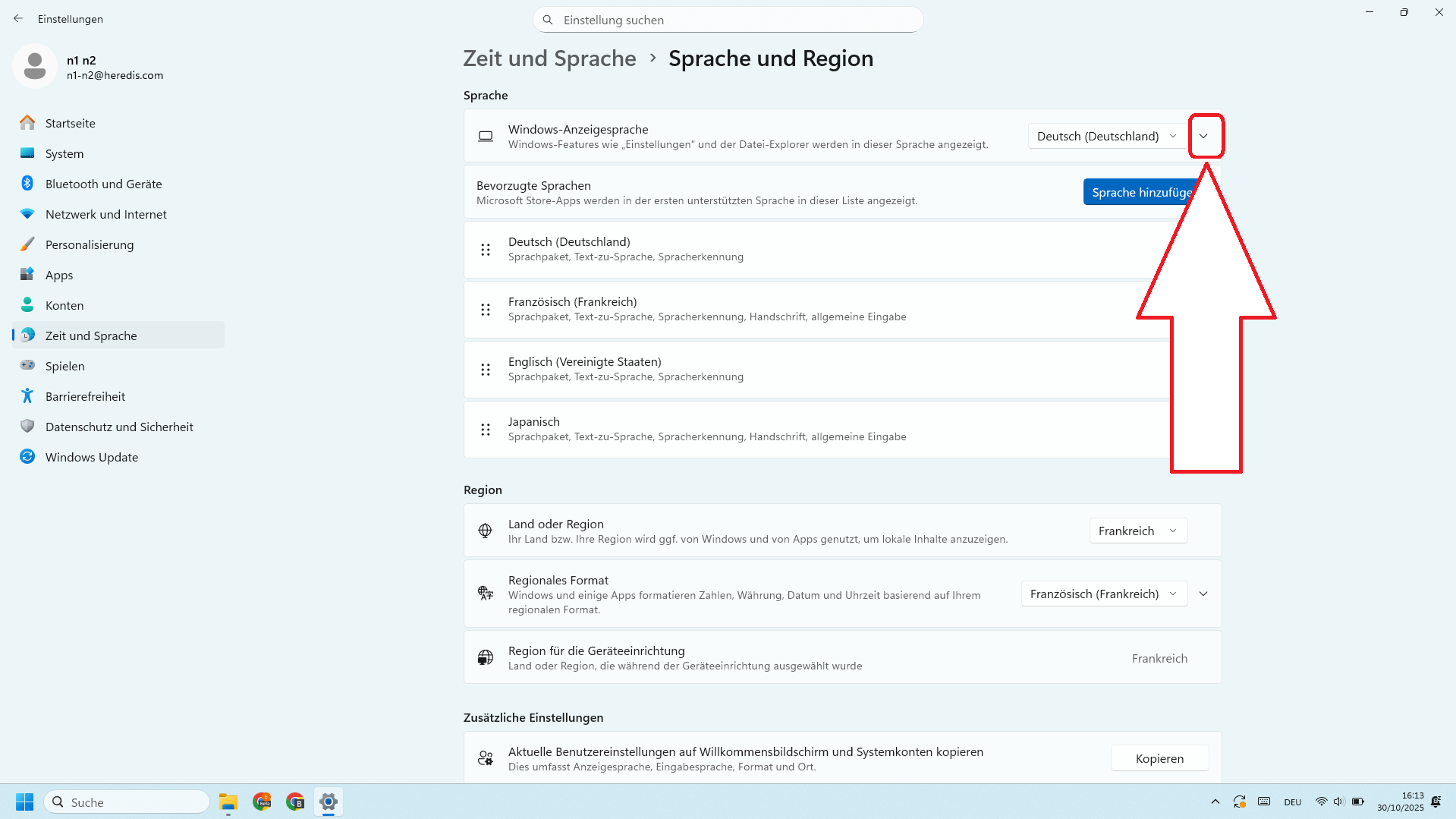Open the Windows Start menu
Viewport: 1456px width, 819px height.
click(24, 802)
